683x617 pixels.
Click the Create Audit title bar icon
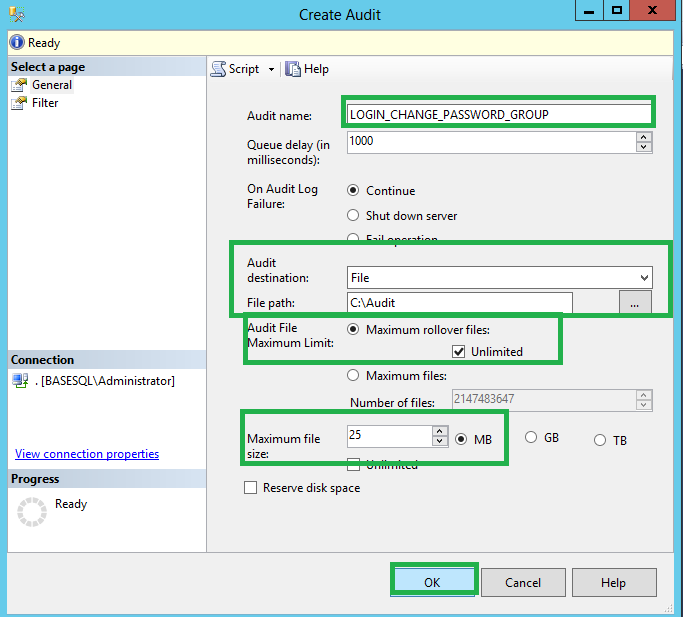(17, 14)
